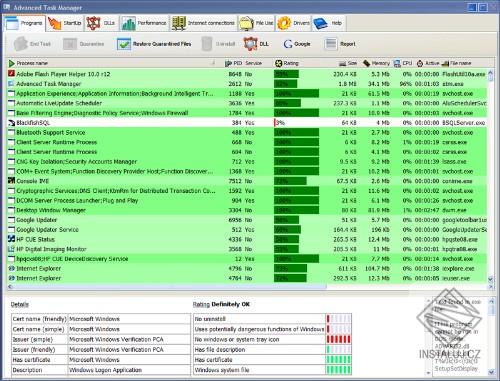The width and height of the screenshot is (500, 381).
Task: Click the Adobe Flash Player Helper icon
Action: tap(11, 74)
